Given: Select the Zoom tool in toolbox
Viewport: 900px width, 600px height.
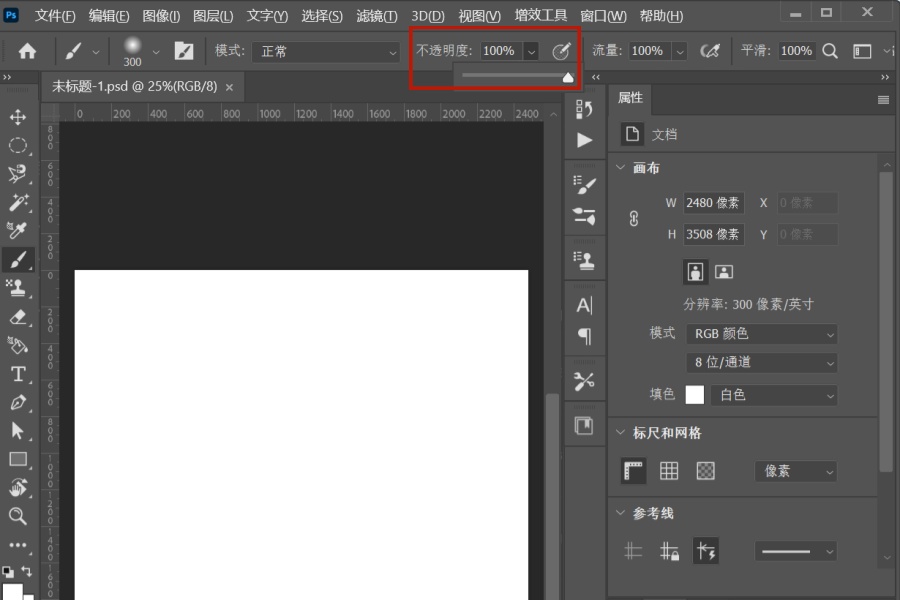Looking at the screenshot, I should (x=18, y=516).
